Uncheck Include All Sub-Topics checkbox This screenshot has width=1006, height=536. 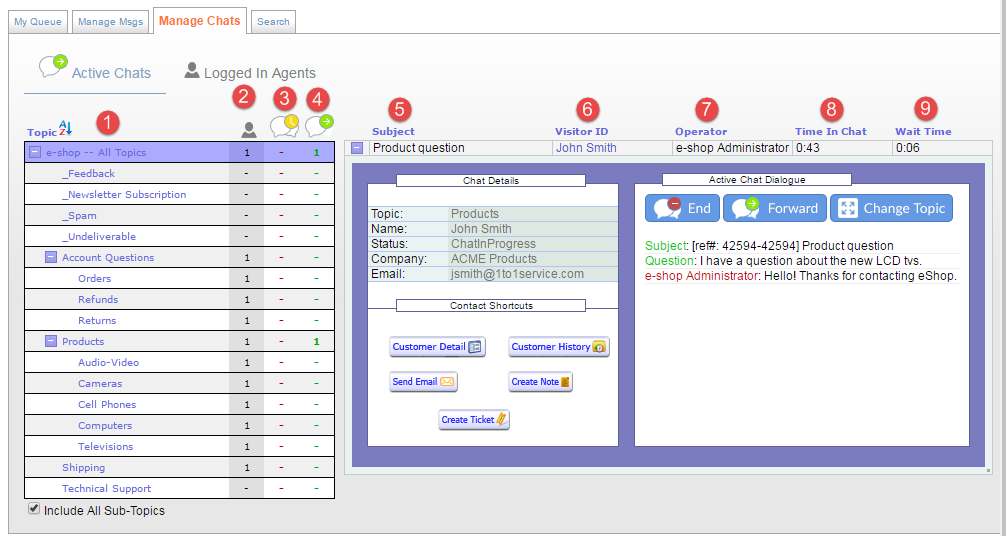pyautogui.click(x=34, y=509)
